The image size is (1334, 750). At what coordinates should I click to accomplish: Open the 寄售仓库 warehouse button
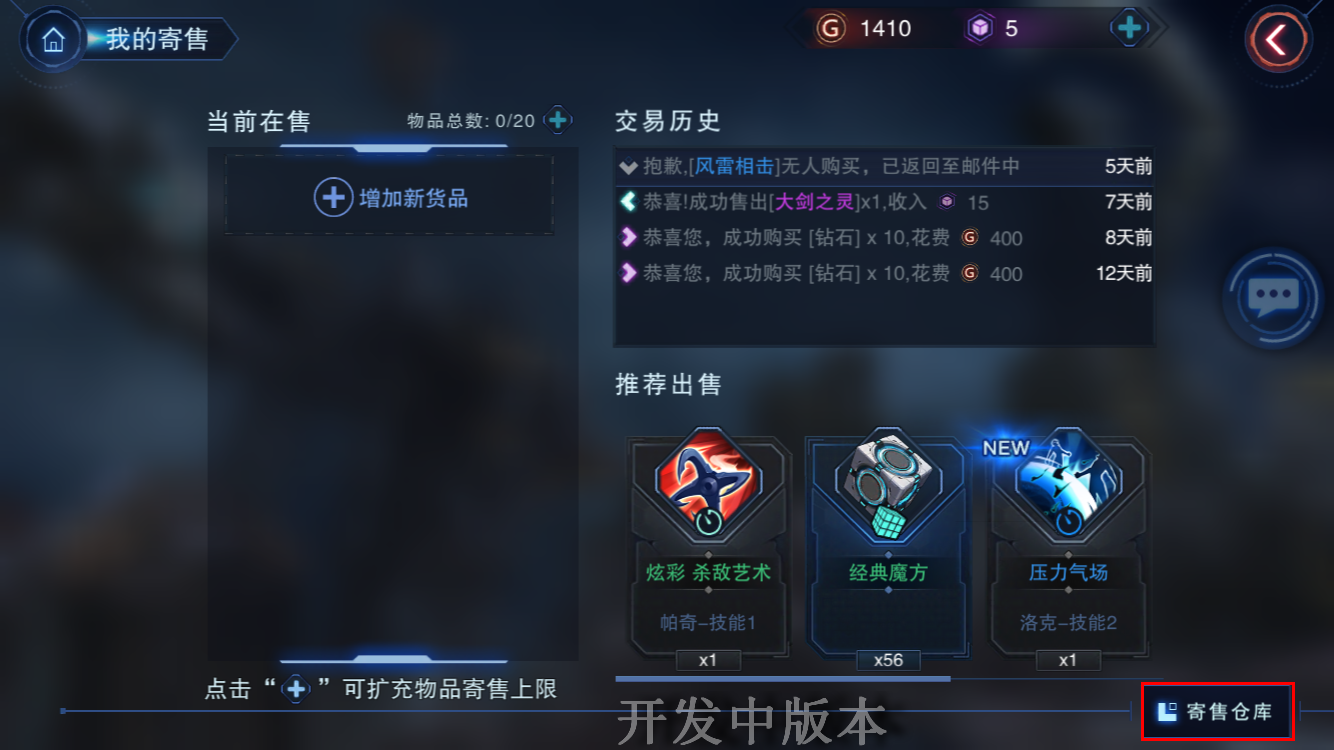(1218, 712)
